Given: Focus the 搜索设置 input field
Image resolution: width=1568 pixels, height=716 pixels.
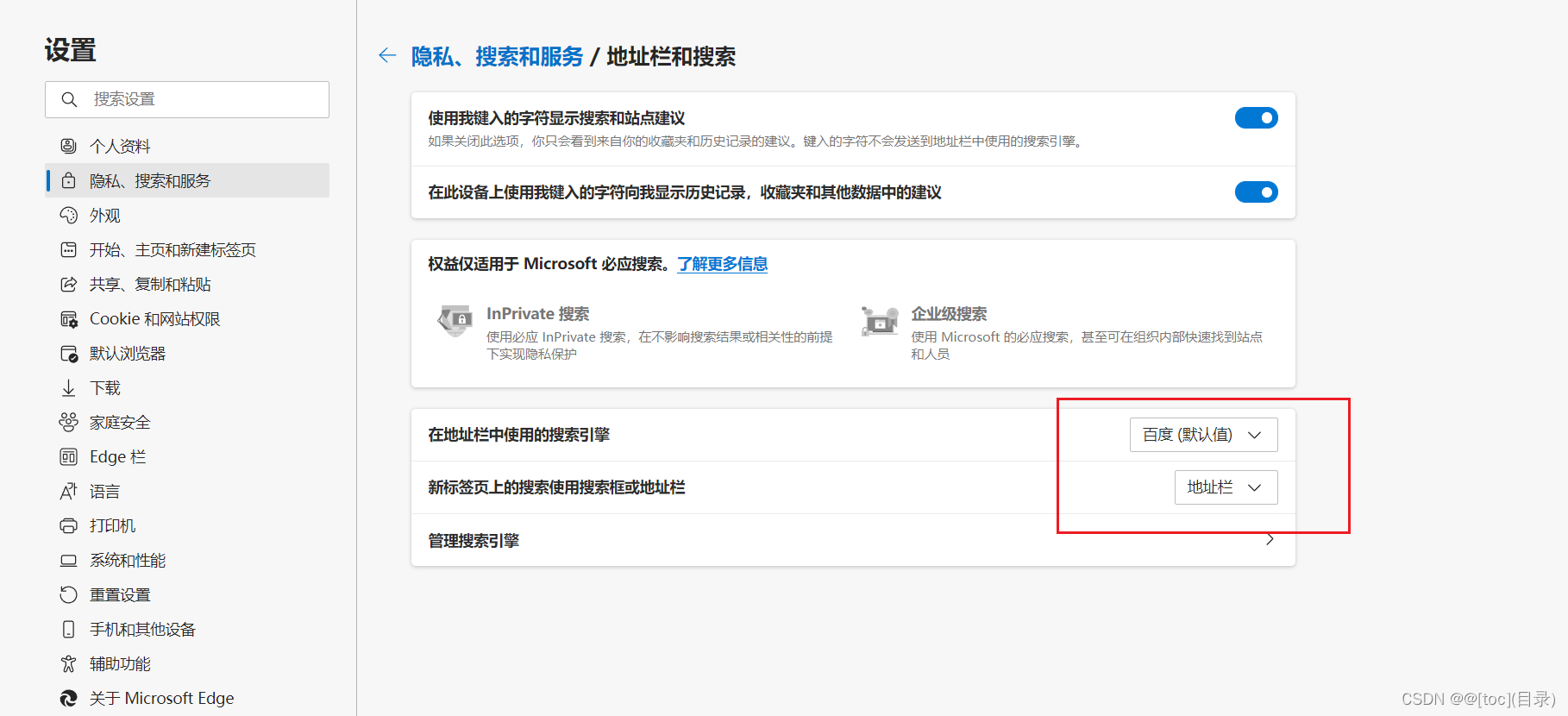Looking at the screenshot, I should [187, 99].
